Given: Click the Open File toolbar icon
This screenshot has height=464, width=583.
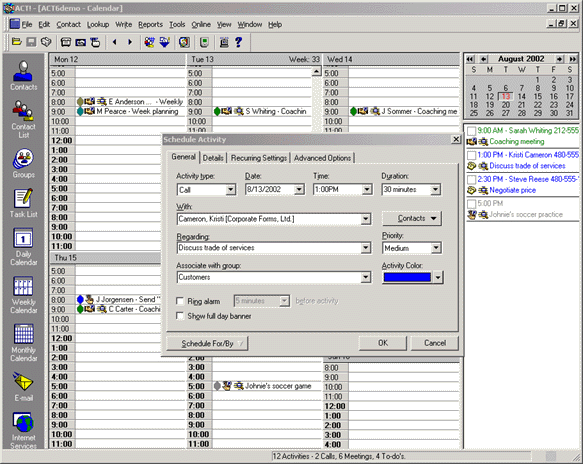Looking at the screenshot, I should click(x=16, y=42).
